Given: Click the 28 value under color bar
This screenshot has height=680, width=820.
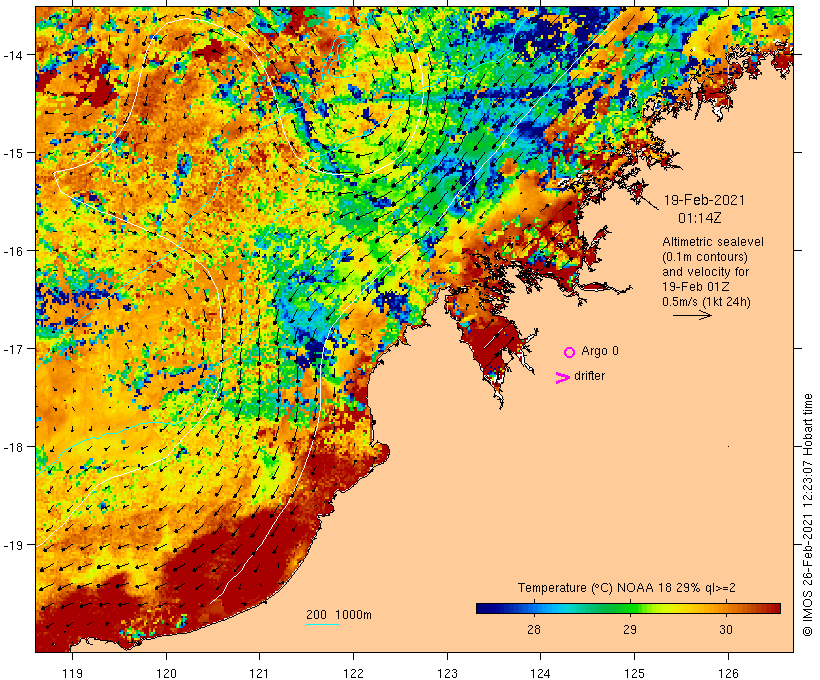Looking at the screenshot, I should (x=533, y=629).
